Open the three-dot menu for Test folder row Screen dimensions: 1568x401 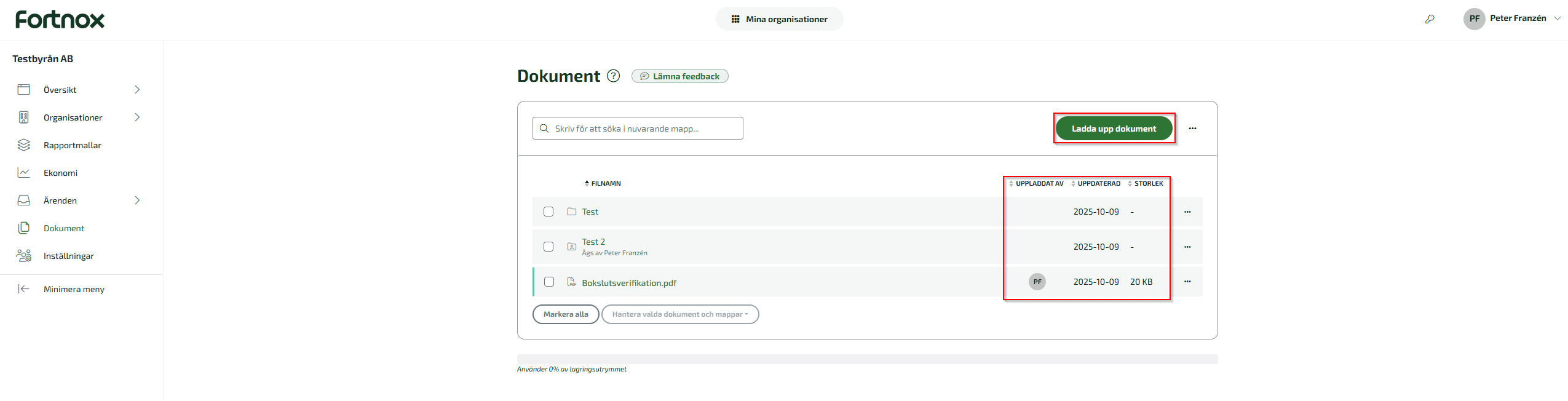pyautogui.click(x=1187, y=212)
